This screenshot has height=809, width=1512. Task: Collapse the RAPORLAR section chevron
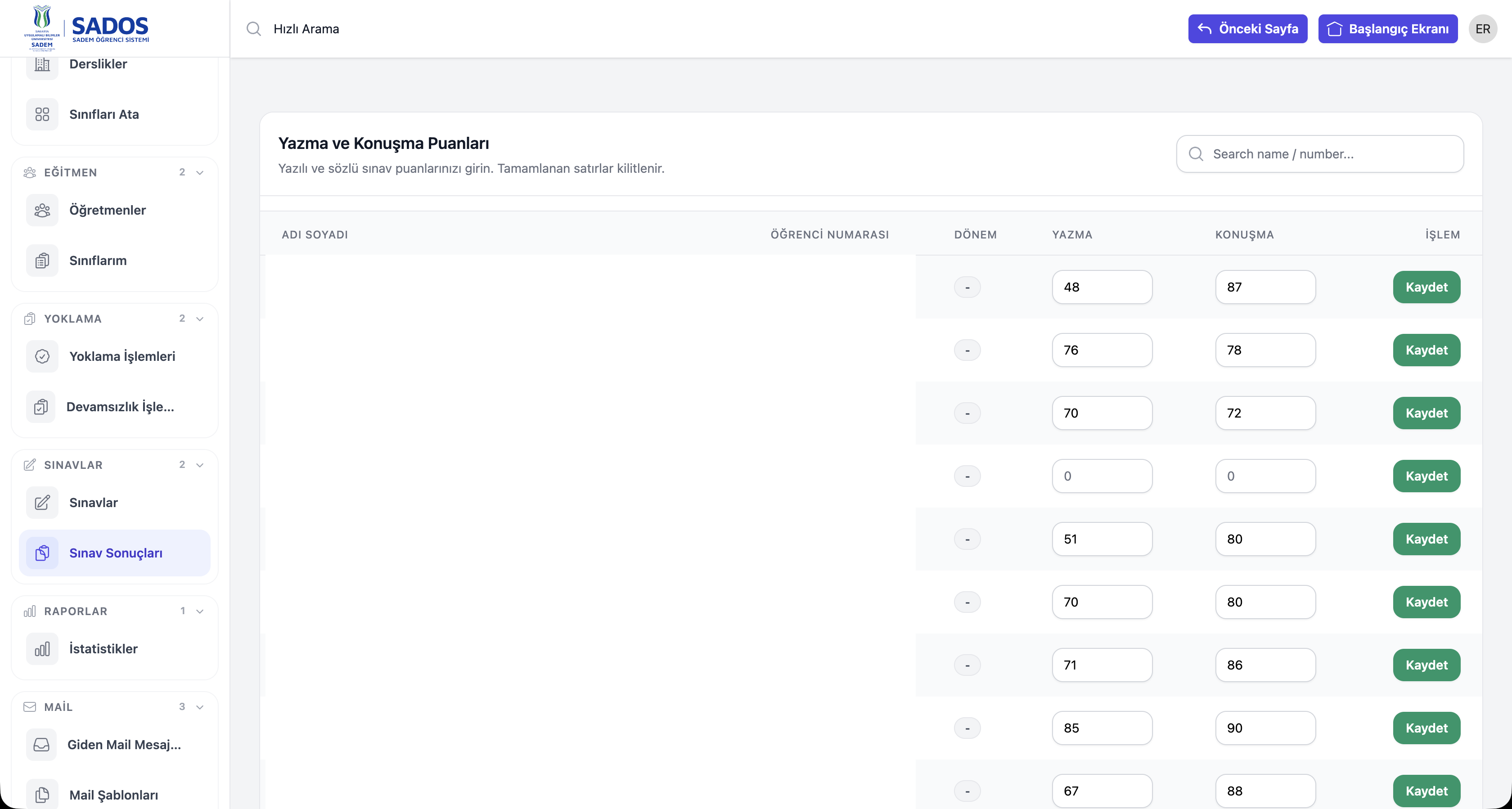pos(199,611)
